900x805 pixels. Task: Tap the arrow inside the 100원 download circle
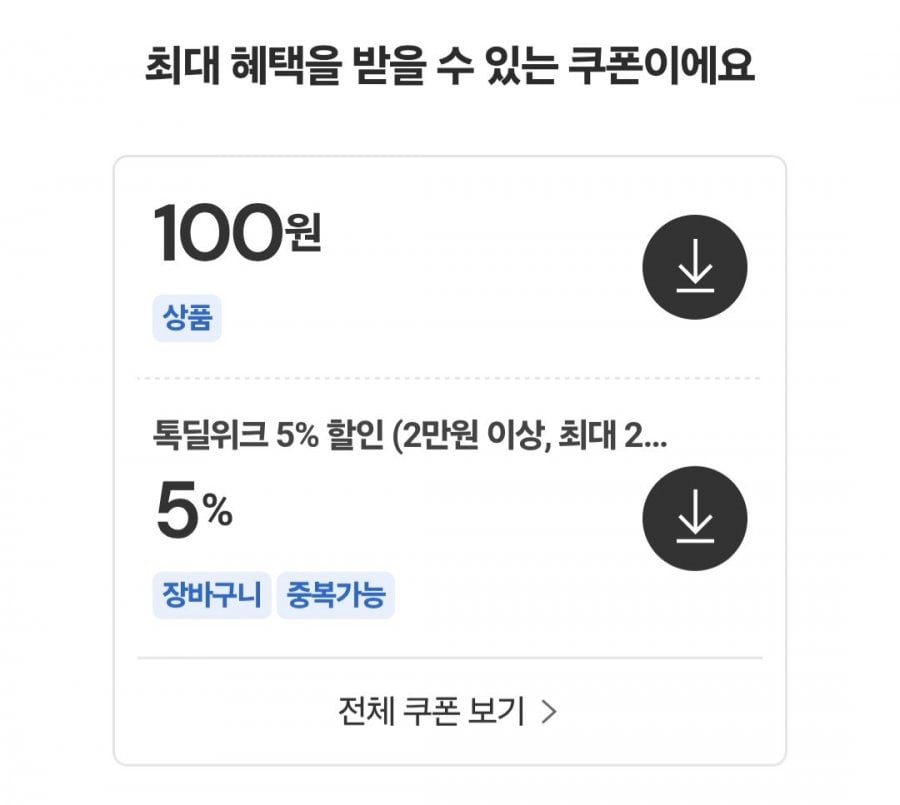695,266
